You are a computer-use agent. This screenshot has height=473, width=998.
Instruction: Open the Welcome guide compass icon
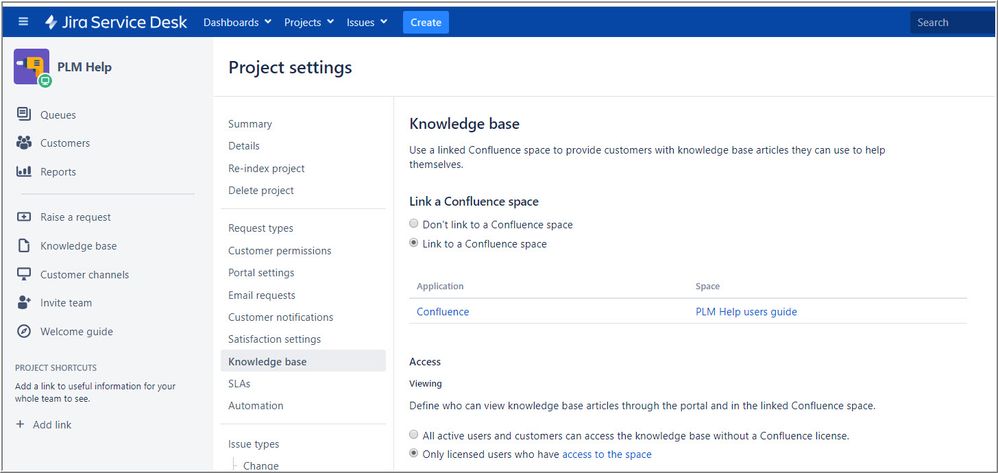(x=24, y=331)
